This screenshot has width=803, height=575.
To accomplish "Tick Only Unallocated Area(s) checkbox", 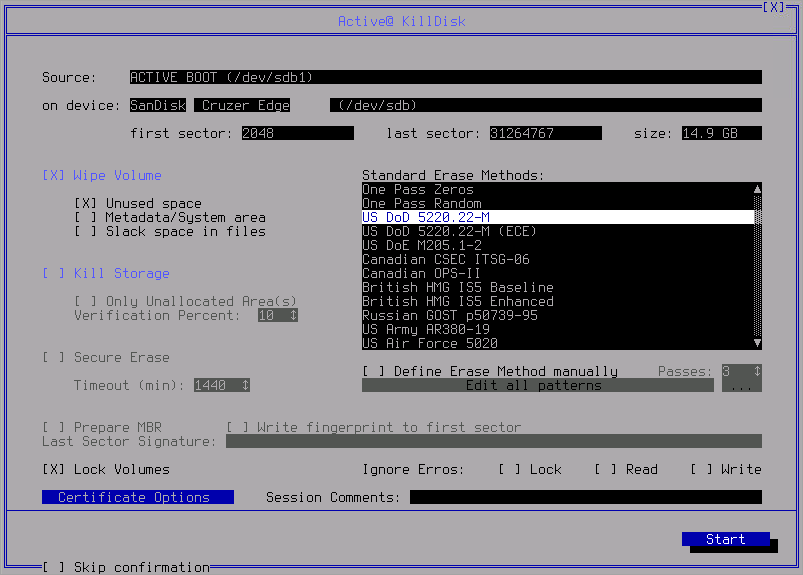I will pyautogui.click(x=86, y=301).
